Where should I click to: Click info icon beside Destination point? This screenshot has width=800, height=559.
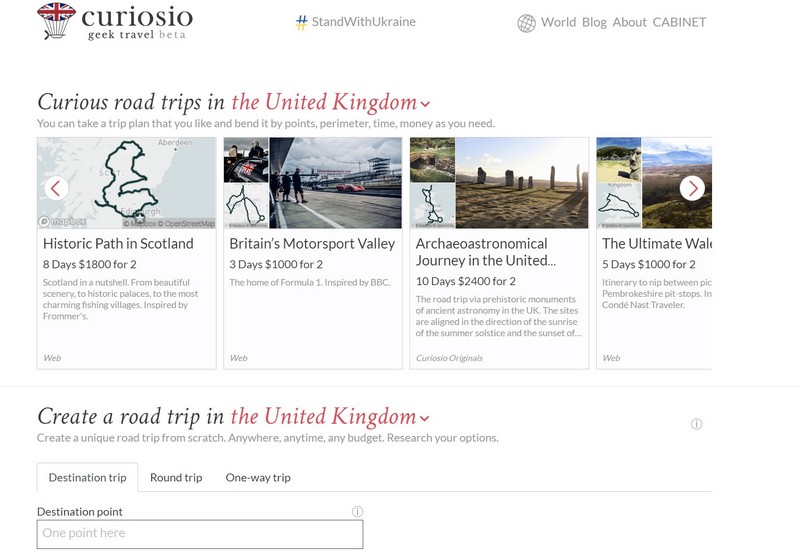coord(357,511)
